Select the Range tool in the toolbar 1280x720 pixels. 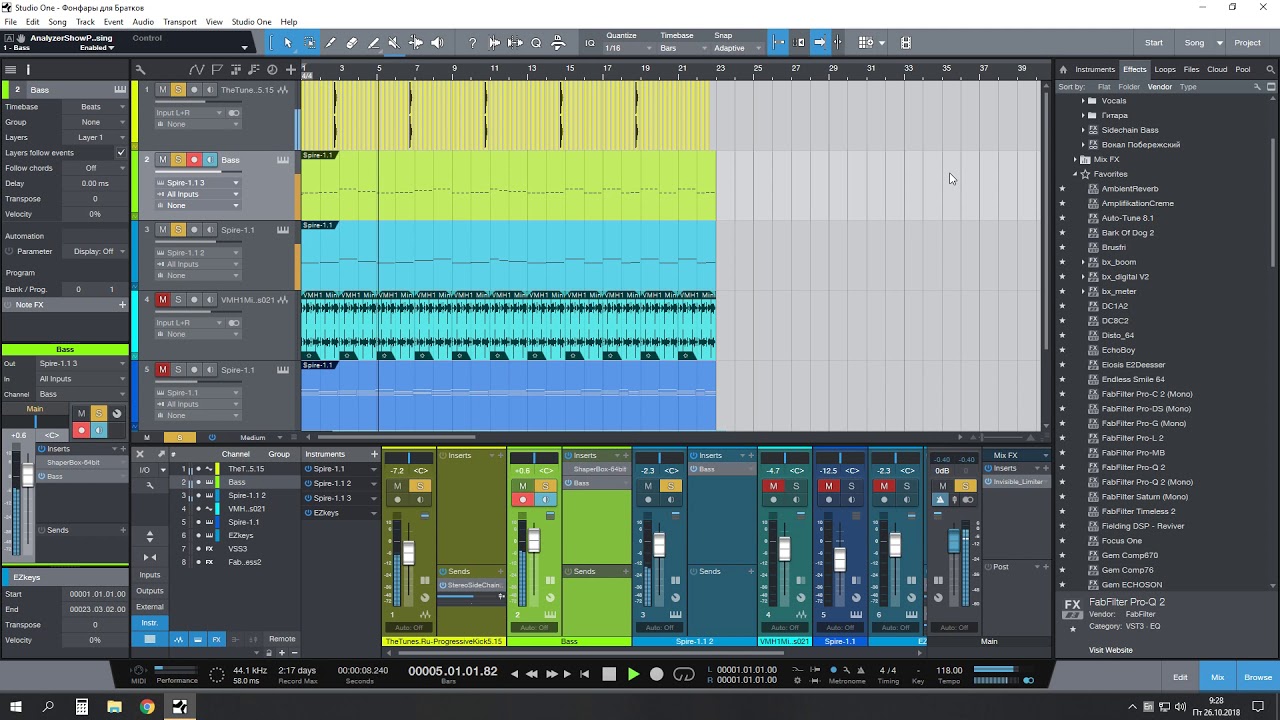pyautogui.click(x=310, y=43)
